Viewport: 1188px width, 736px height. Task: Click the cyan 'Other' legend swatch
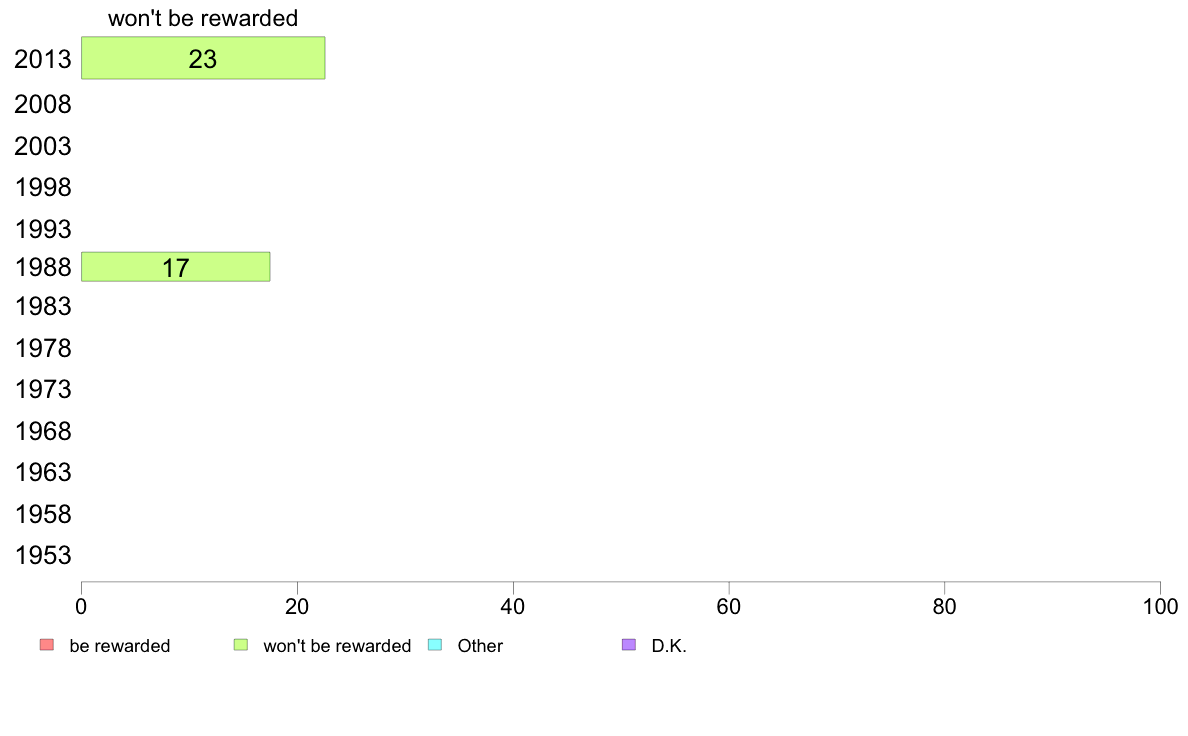(x=434, y=645)
